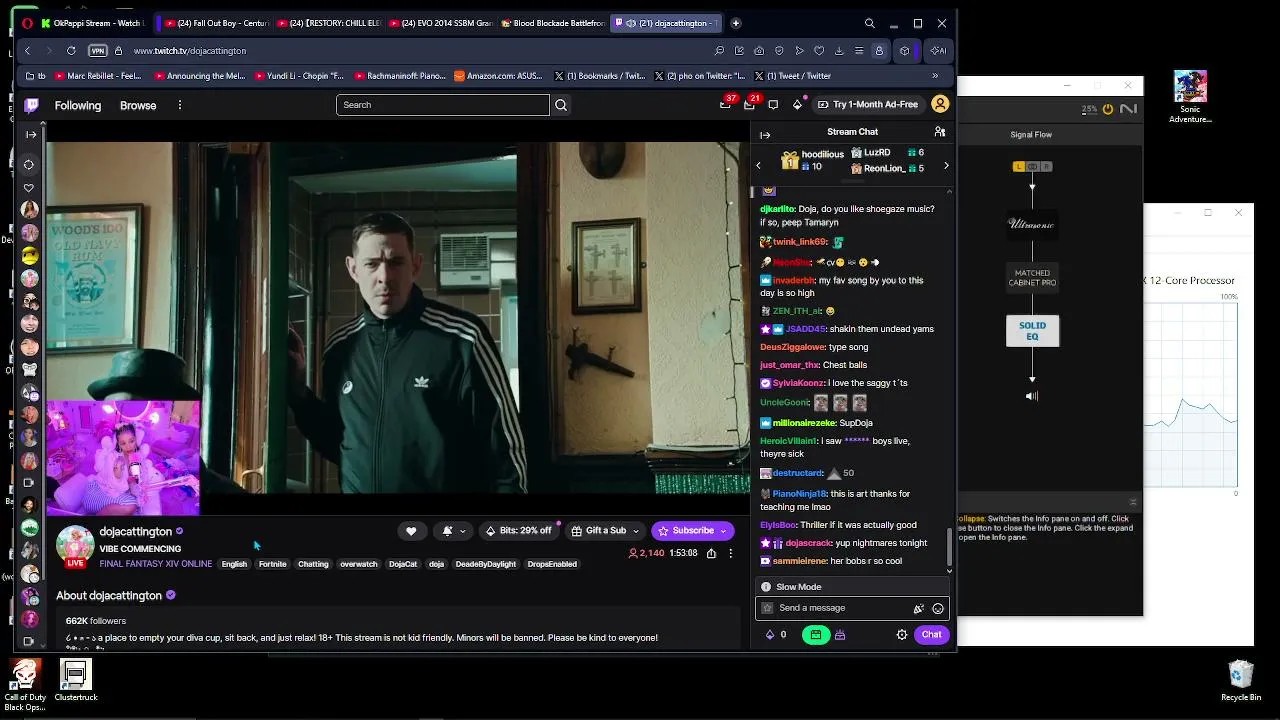Open the Browse page

pos(138,105)
